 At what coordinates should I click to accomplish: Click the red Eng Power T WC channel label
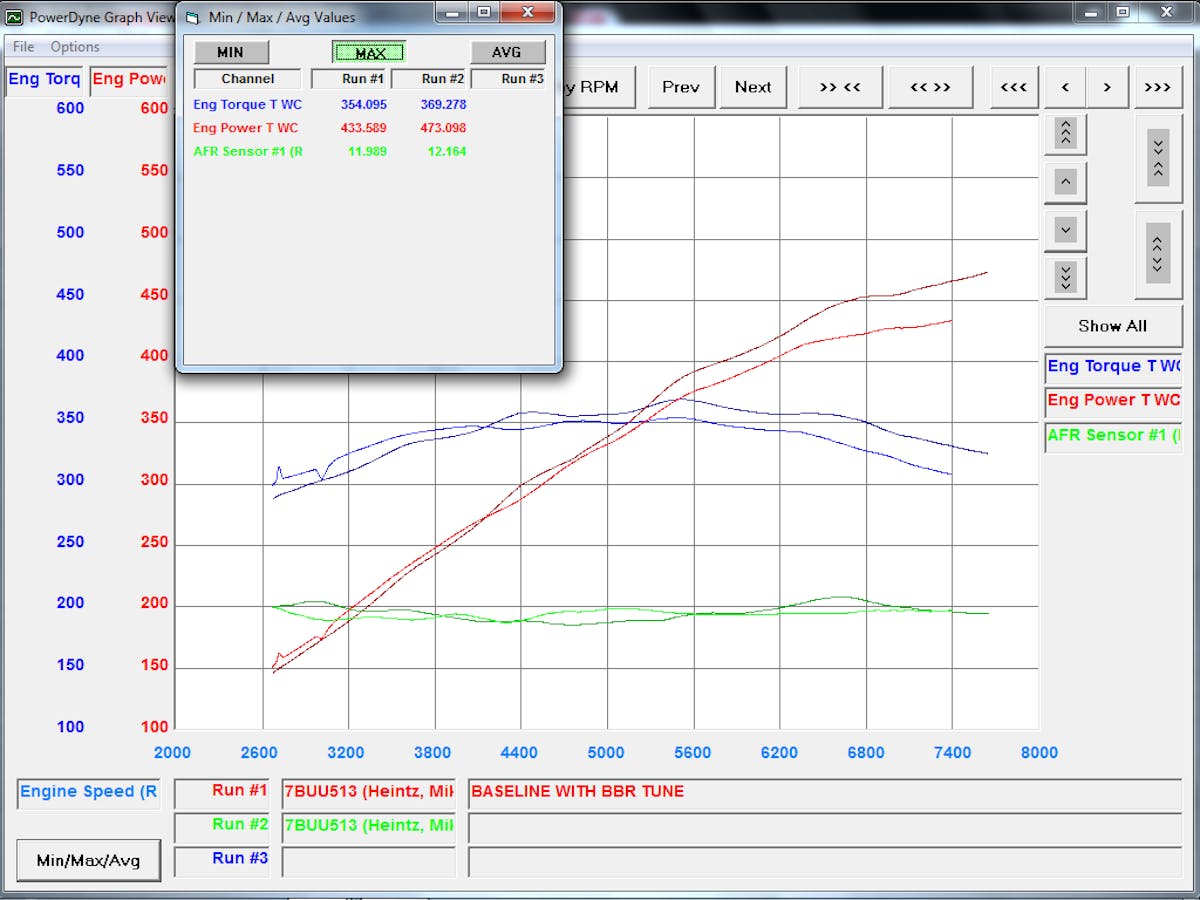coord(1113,400)
